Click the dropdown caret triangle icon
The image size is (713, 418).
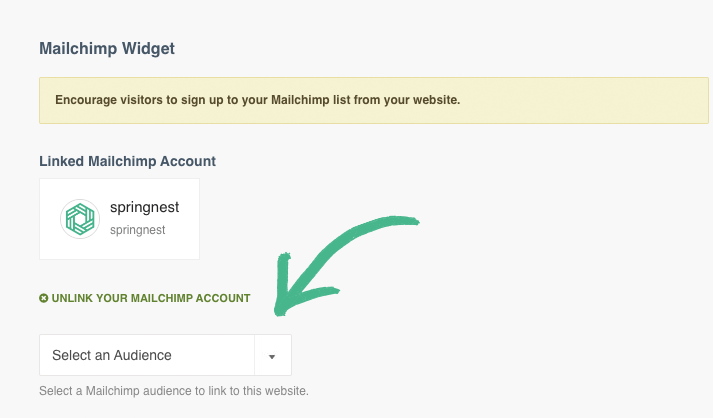[x=272, y=356]
